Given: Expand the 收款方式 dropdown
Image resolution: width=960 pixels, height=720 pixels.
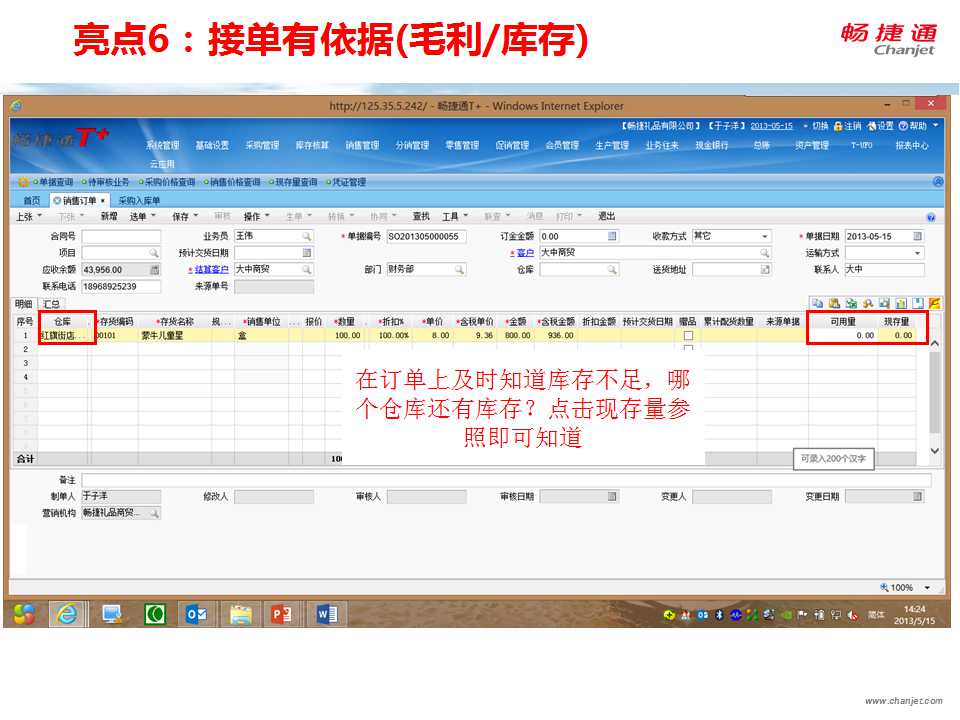Looking at the screenshot, I should 765,237.
